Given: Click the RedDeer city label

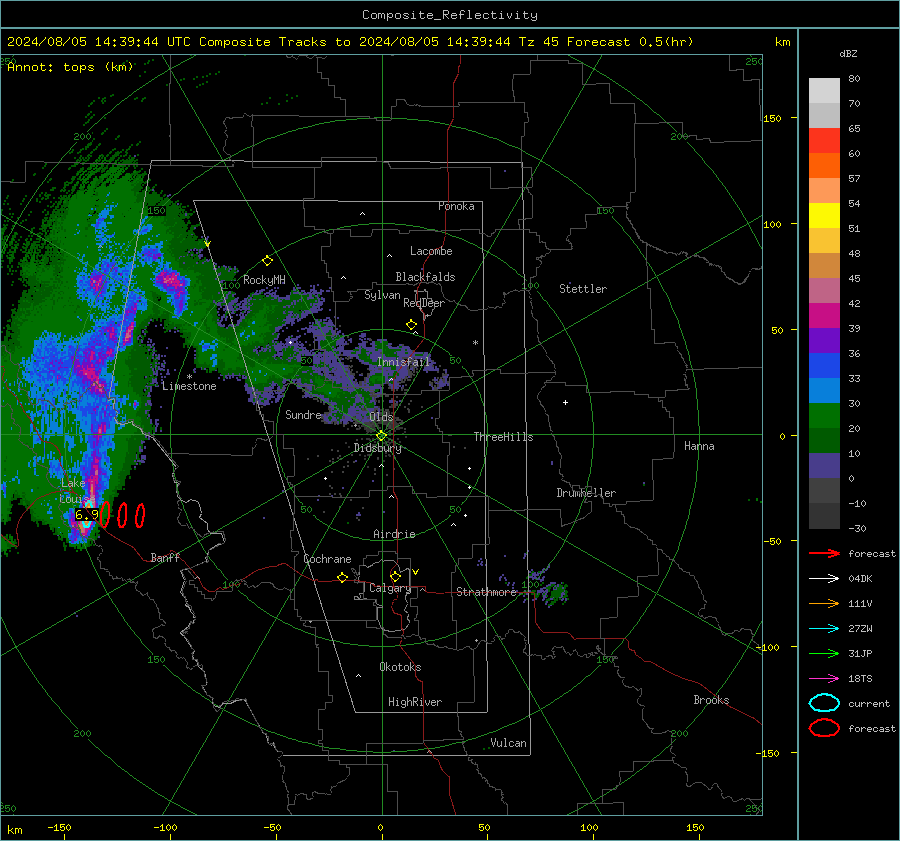Looking at the screenshot, I should click(424, 303).
